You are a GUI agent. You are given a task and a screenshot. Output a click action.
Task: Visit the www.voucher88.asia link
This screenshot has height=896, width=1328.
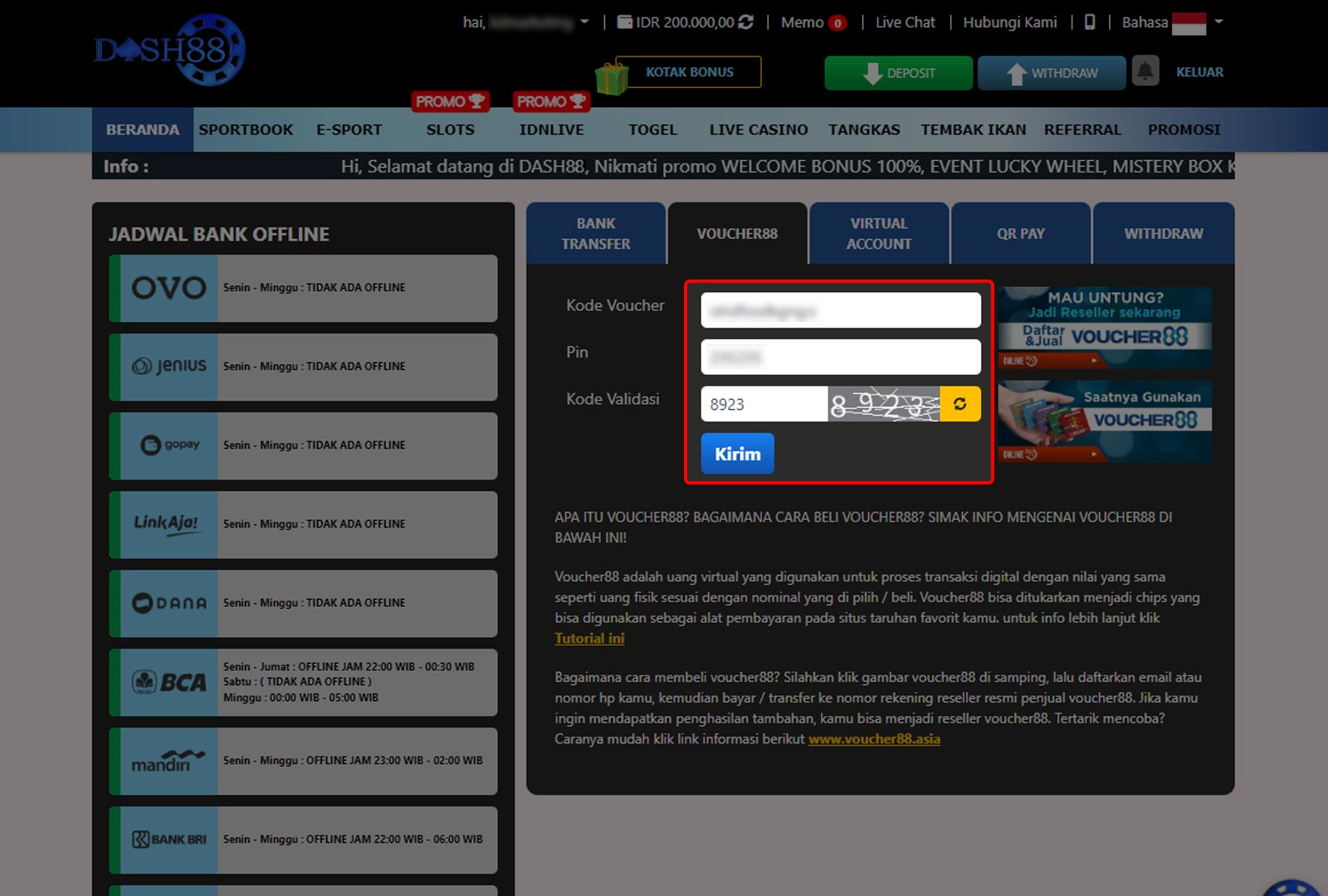874,739
